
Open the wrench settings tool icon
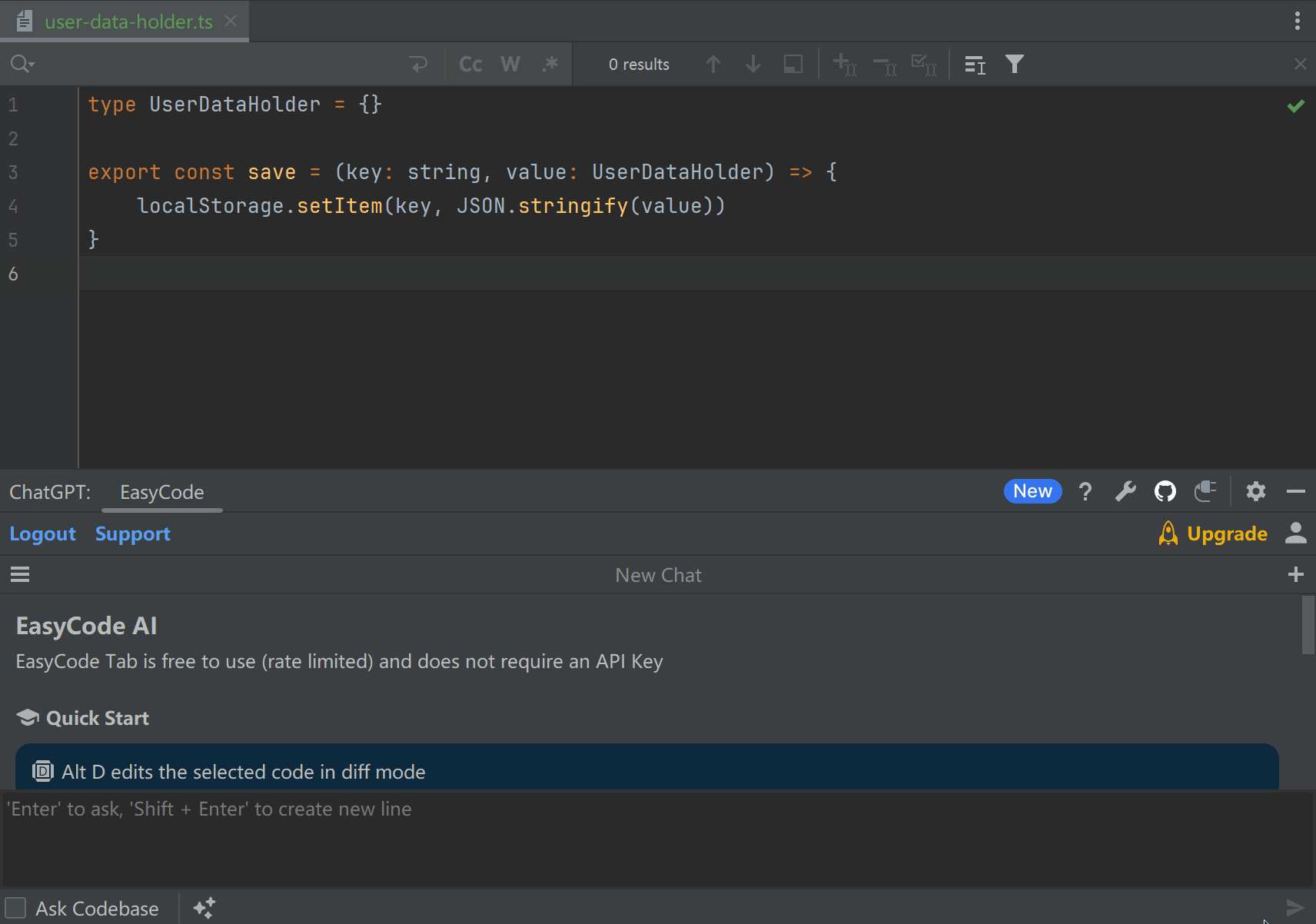pos(1125,491)
